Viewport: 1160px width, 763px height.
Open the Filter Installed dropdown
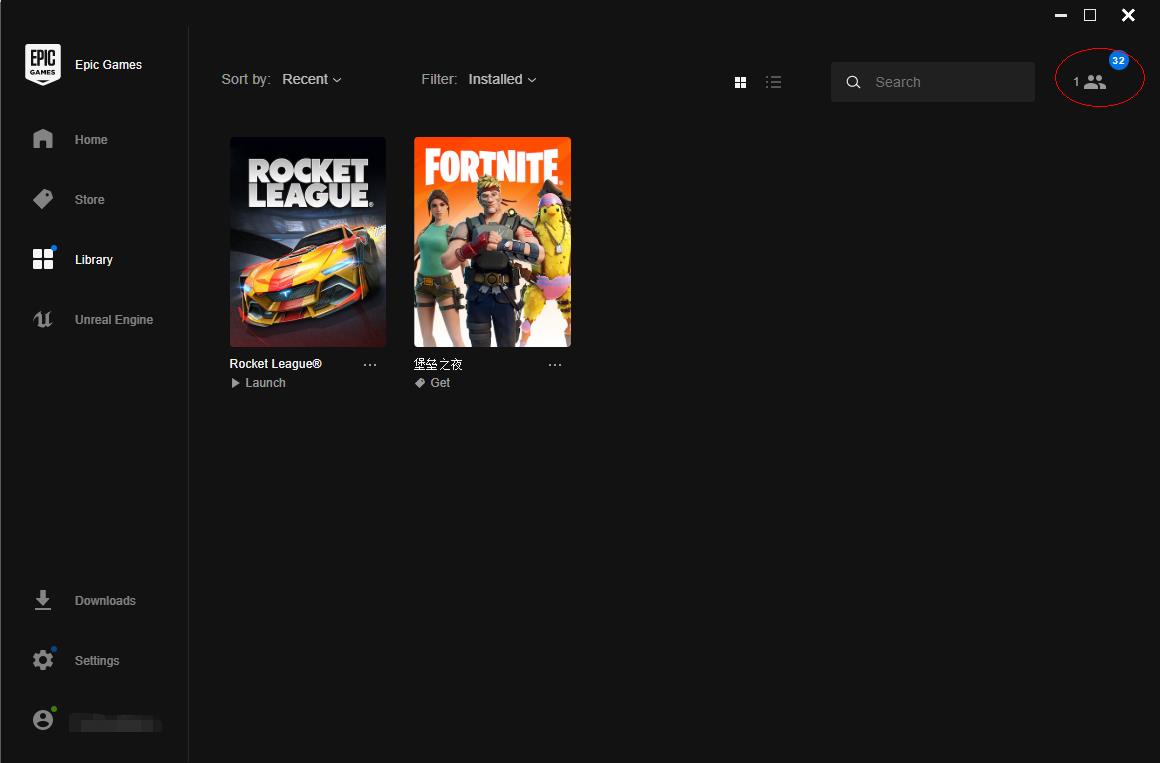pyautogui.click(x=502, y=79)
